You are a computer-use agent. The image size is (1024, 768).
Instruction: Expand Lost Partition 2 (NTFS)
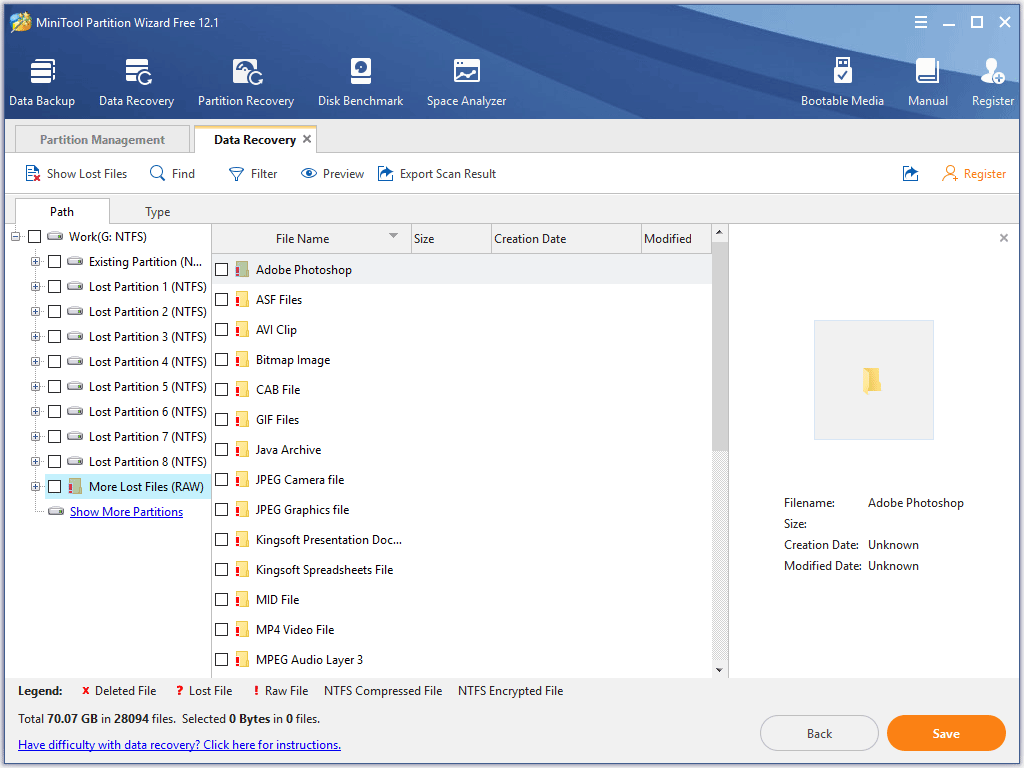(x=35, y=312)
